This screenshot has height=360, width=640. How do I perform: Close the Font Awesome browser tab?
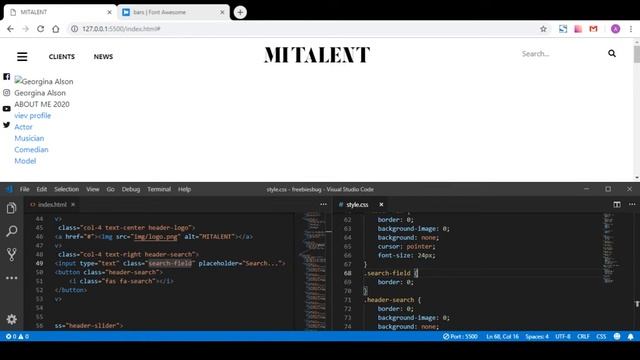[x=222, y=12]
